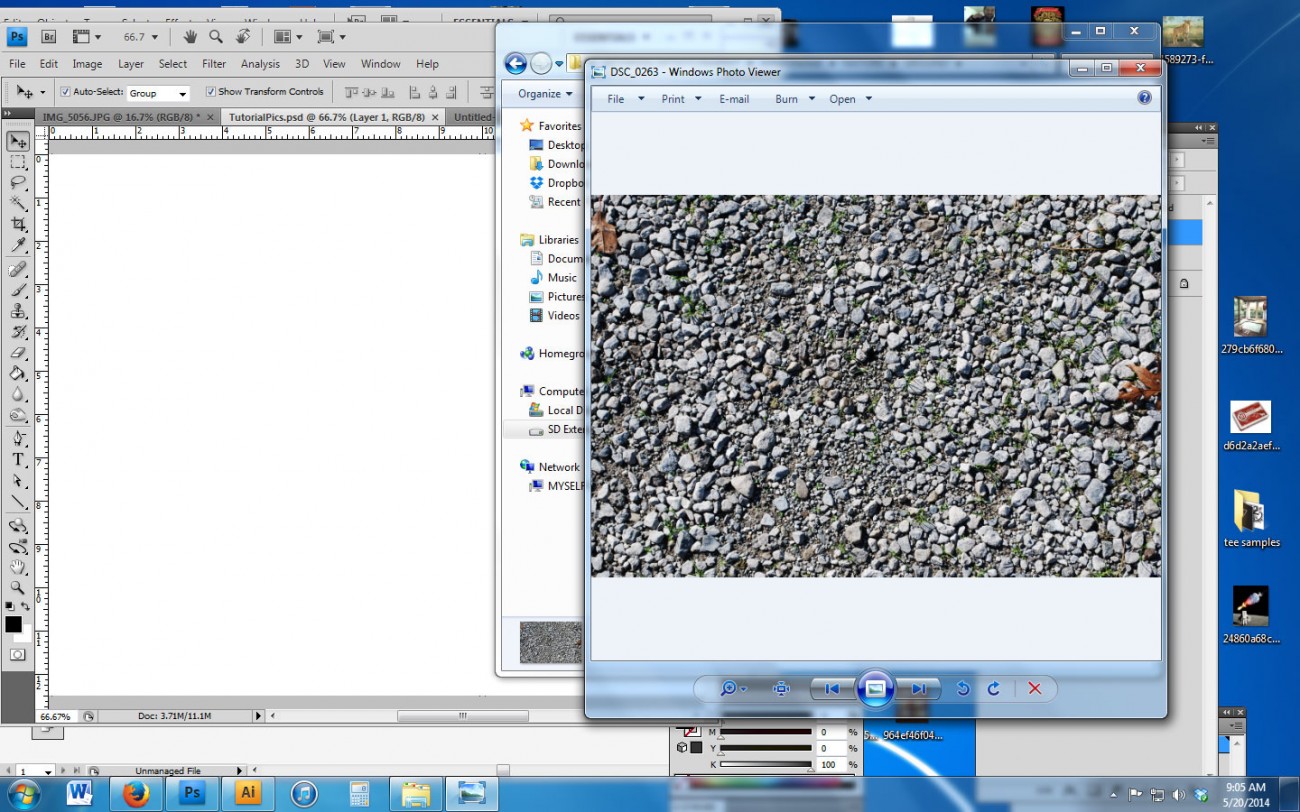Click the Photo Viewer help icon
1300x812 pixels.
click(x=1144, y=98)
